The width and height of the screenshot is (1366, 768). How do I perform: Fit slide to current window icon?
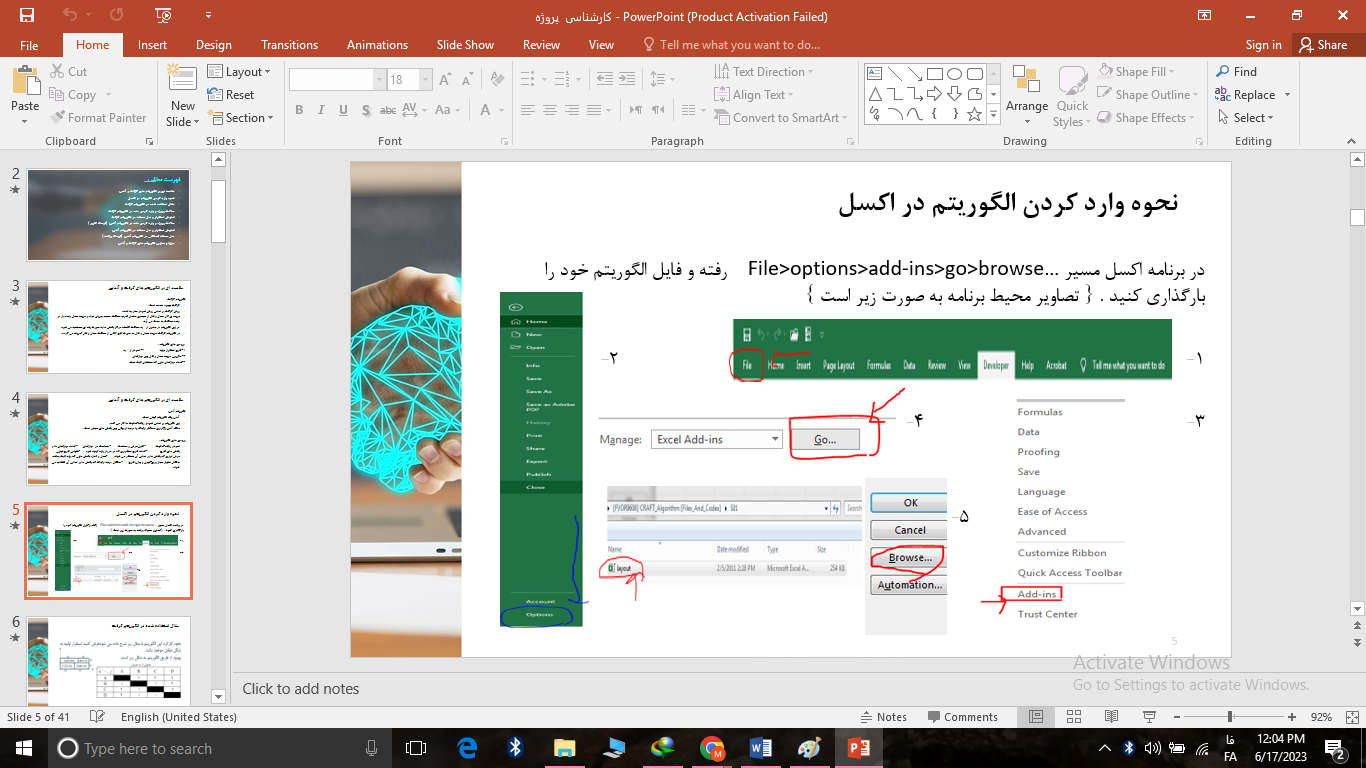pyautogui.click(x=1349, y=717)
